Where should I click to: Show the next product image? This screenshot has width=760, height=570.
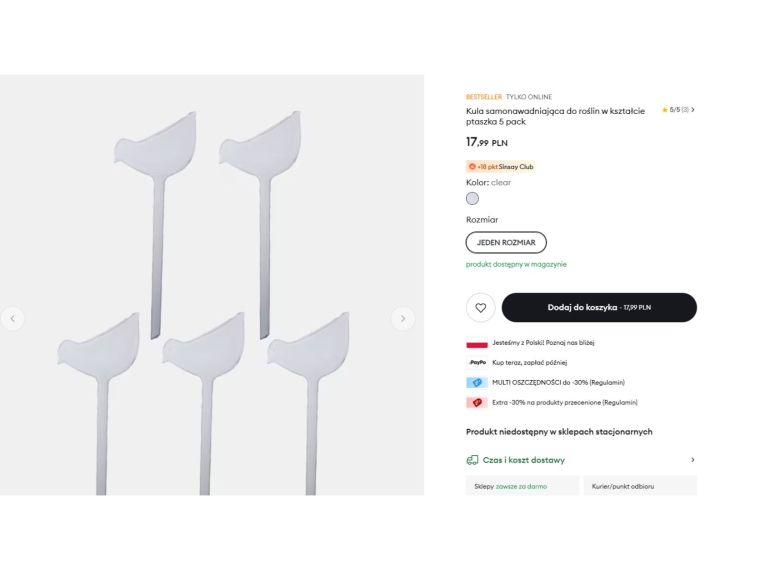pyautogui.click(x=402, y=319)
